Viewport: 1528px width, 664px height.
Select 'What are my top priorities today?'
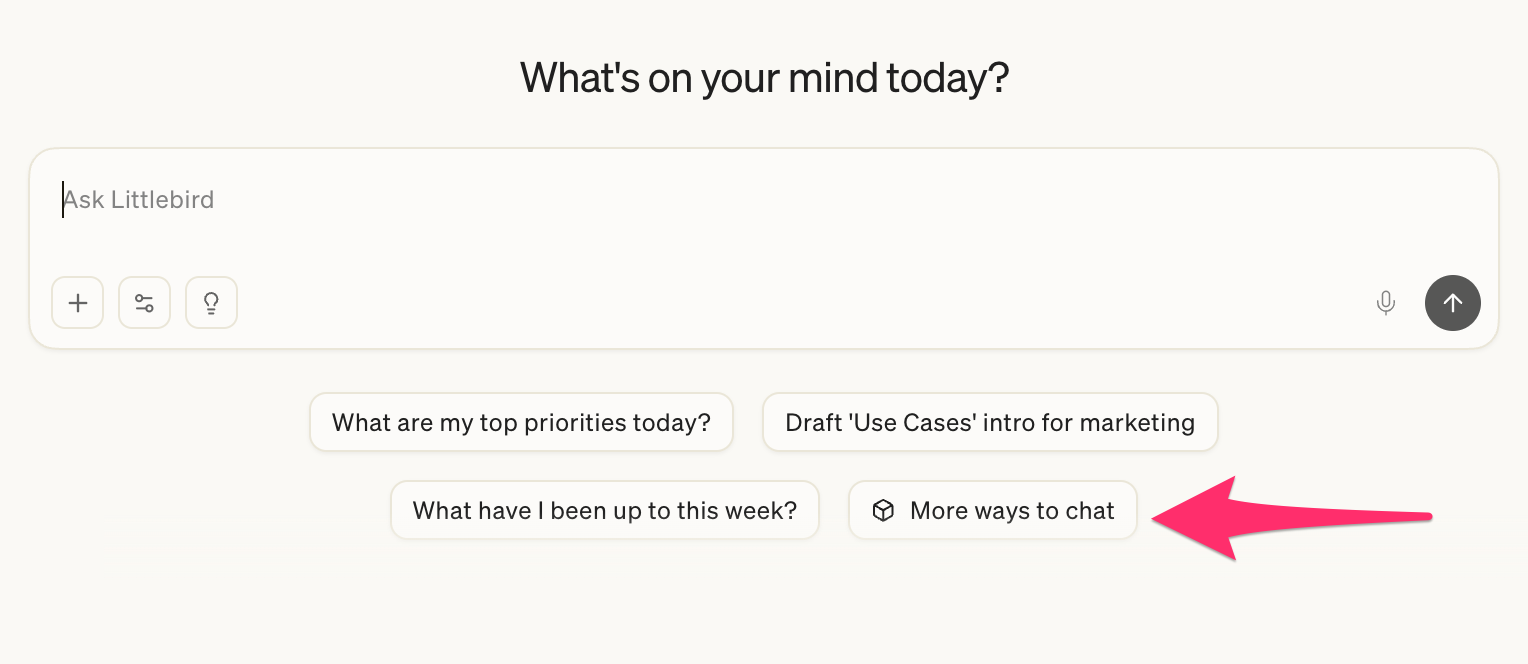click(521, 422)
